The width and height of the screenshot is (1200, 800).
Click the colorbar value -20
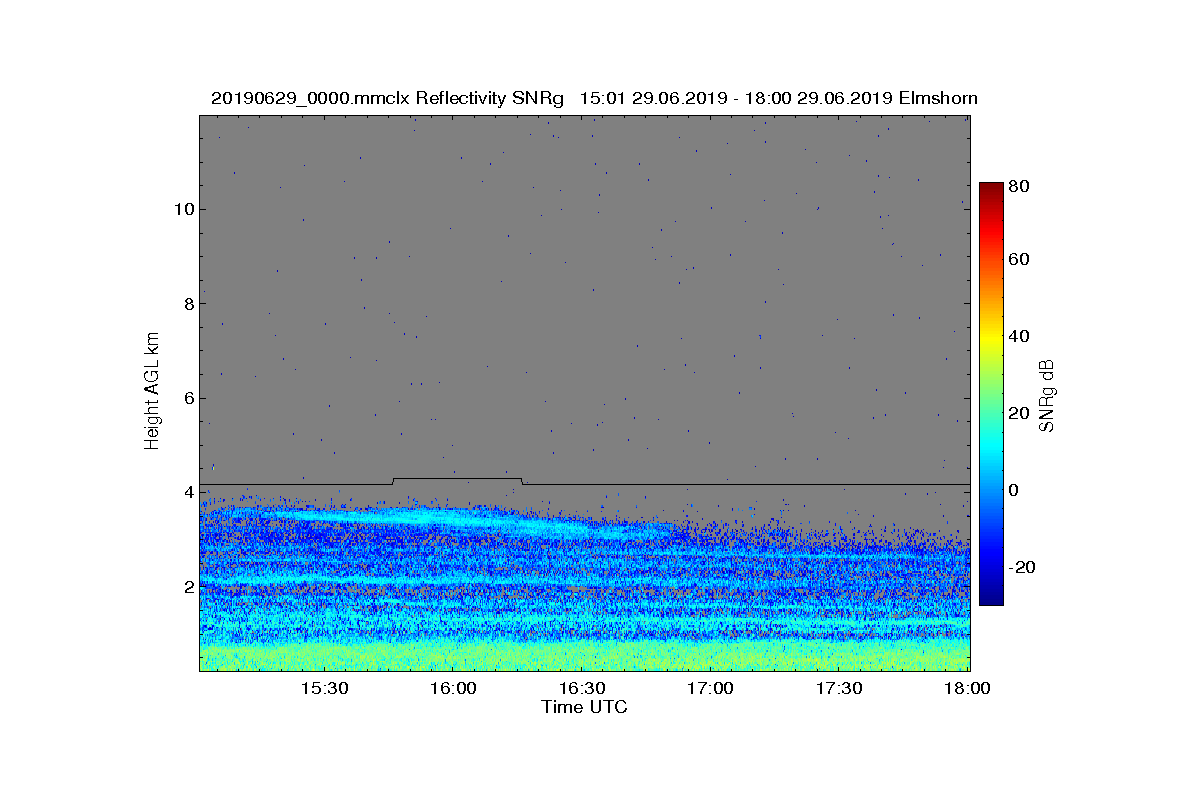(x=1023, y=567)
